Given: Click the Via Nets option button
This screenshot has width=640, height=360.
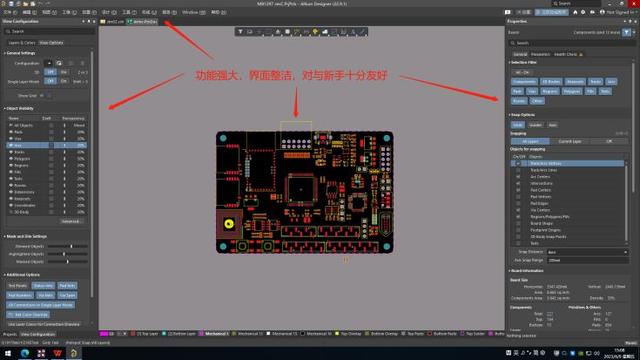Looking at the screenshot, I should pyautogui.click(x=45, y=295).
